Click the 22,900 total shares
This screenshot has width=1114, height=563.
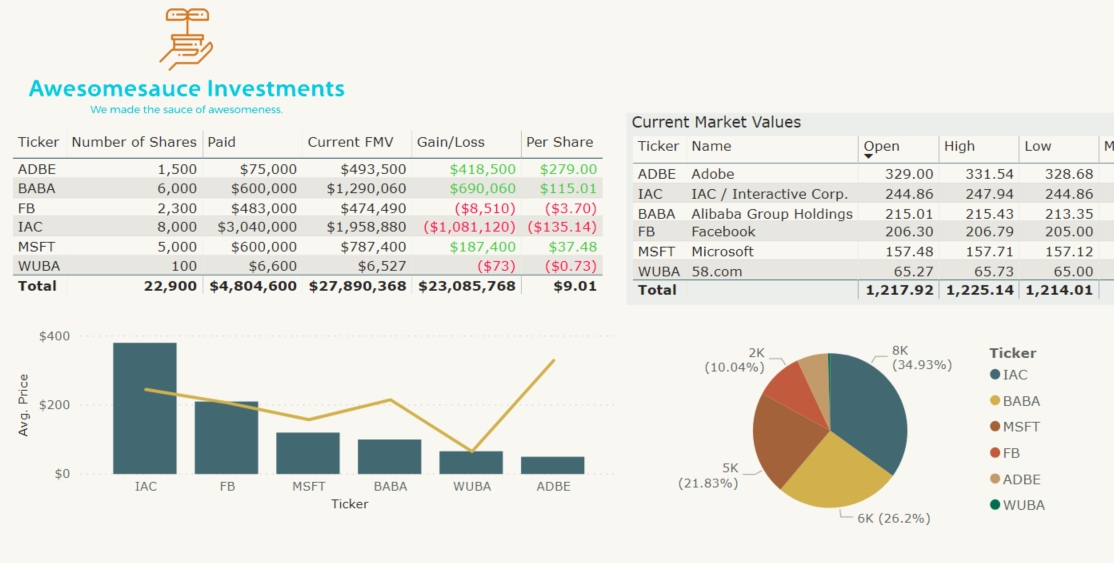(173, 286)
